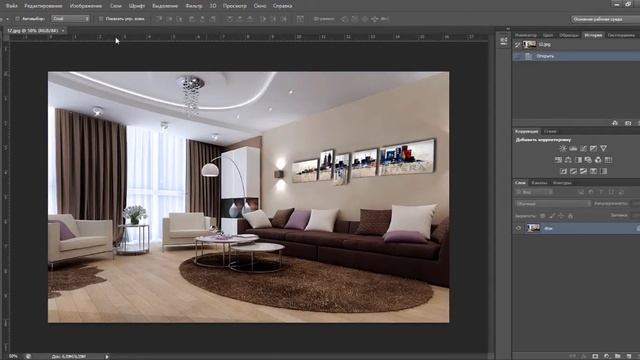The width and height of the screenshot is (640, 360).
Task: Add Color Lookup grid icon
Action: (608, 160)
